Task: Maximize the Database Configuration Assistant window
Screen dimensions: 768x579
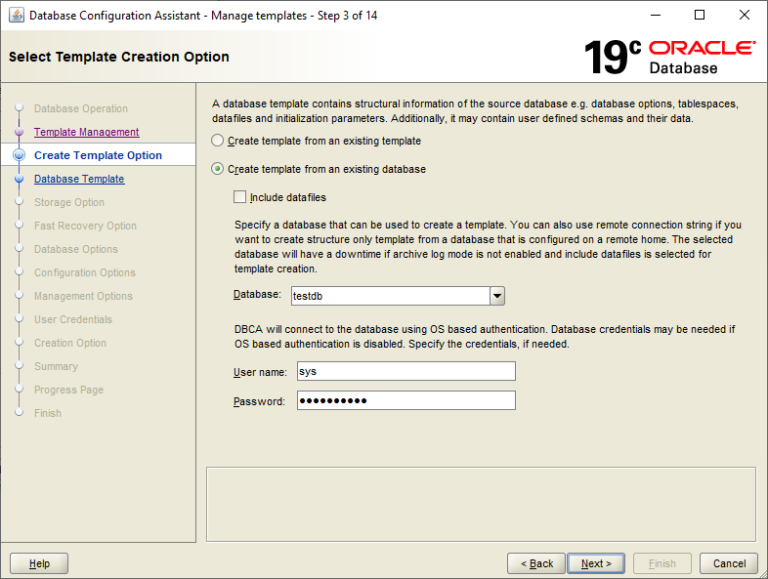Action: (x=699, y=15)
